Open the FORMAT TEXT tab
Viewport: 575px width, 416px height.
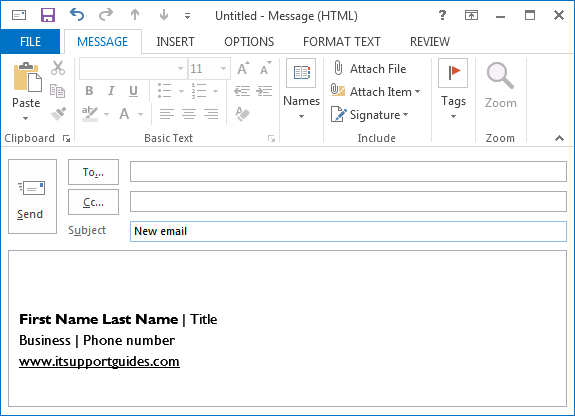[342, 42]
